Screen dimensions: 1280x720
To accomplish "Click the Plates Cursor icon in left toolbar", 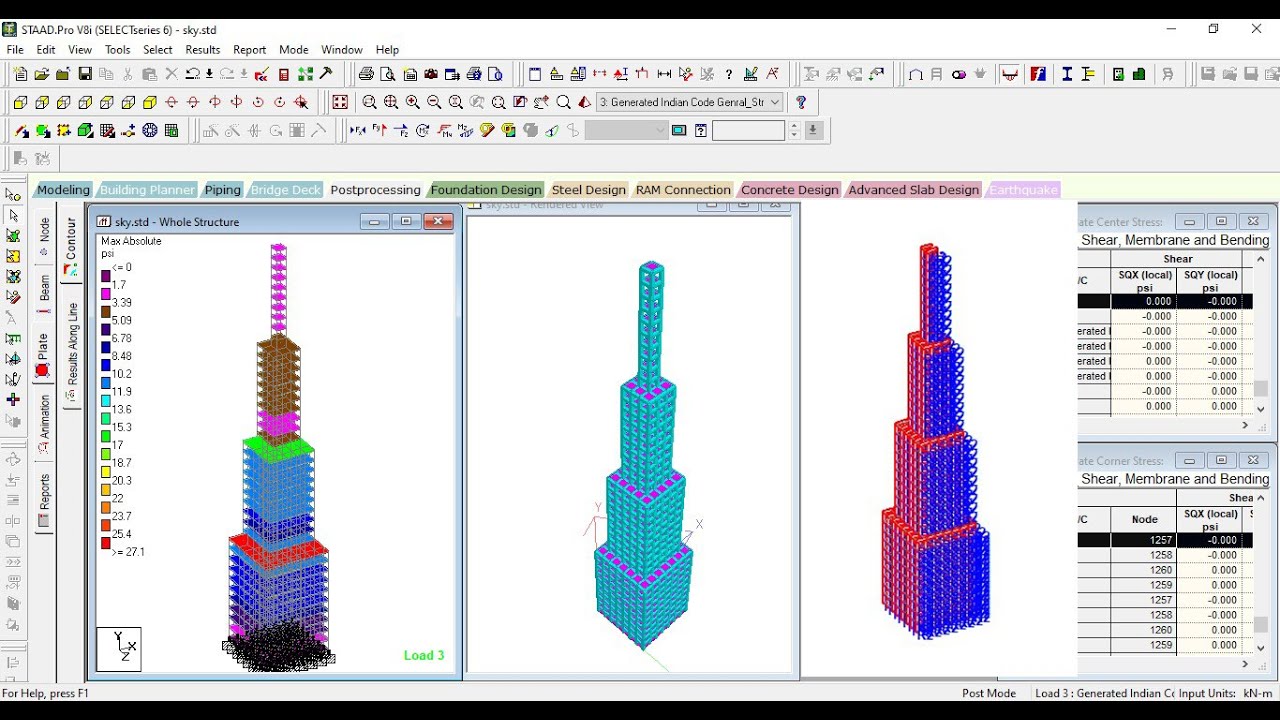I will point(13,236).
